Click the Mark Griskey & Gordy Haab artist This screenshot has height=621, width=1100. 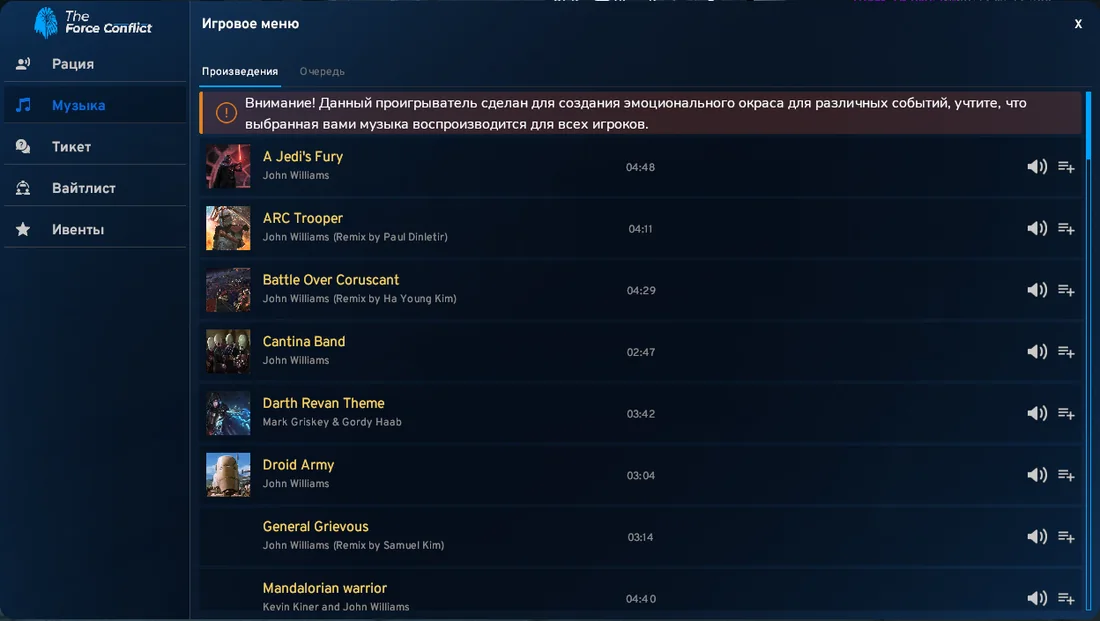coord(332,422)
